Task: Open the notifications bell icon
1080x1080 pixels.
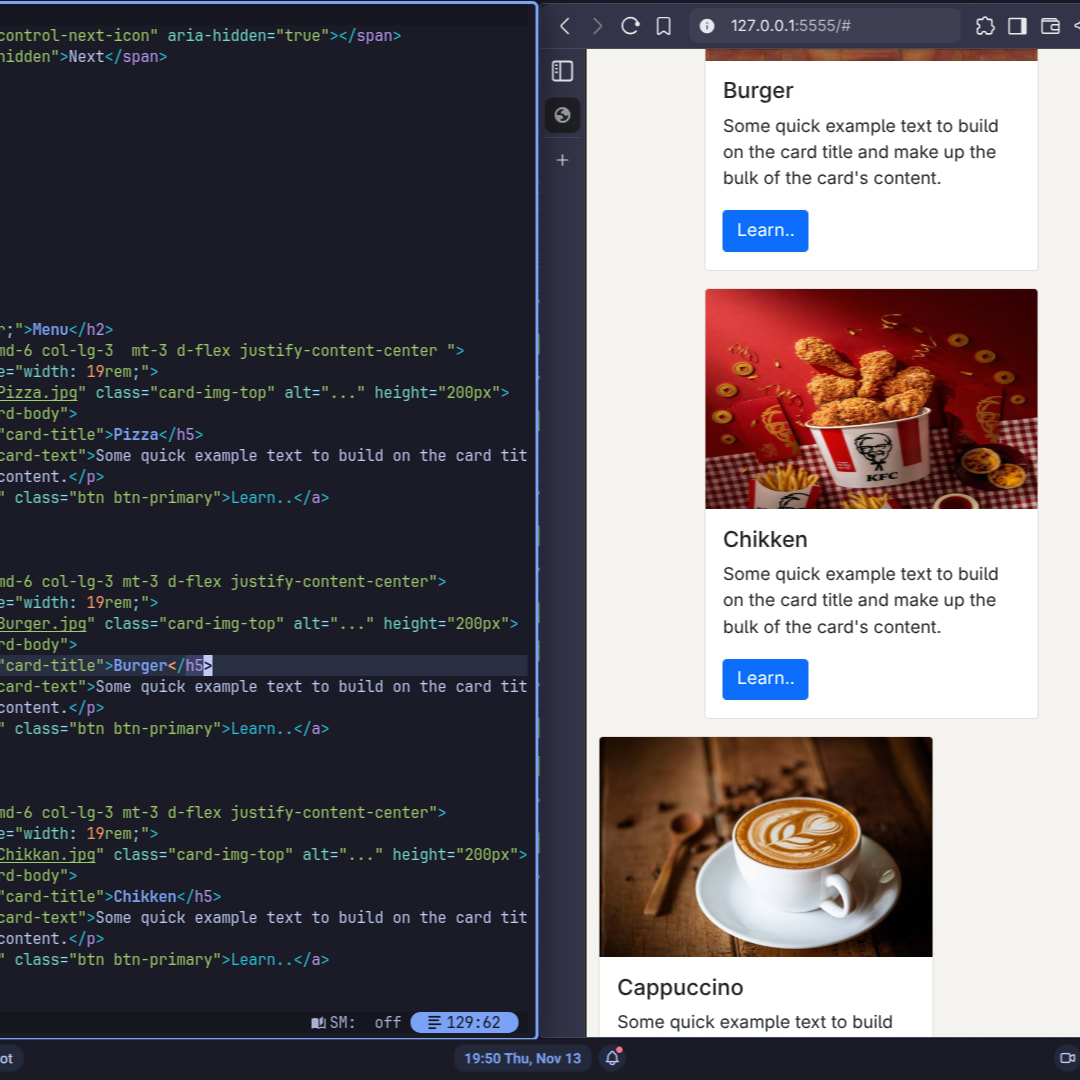Action: coord(612,1058)
